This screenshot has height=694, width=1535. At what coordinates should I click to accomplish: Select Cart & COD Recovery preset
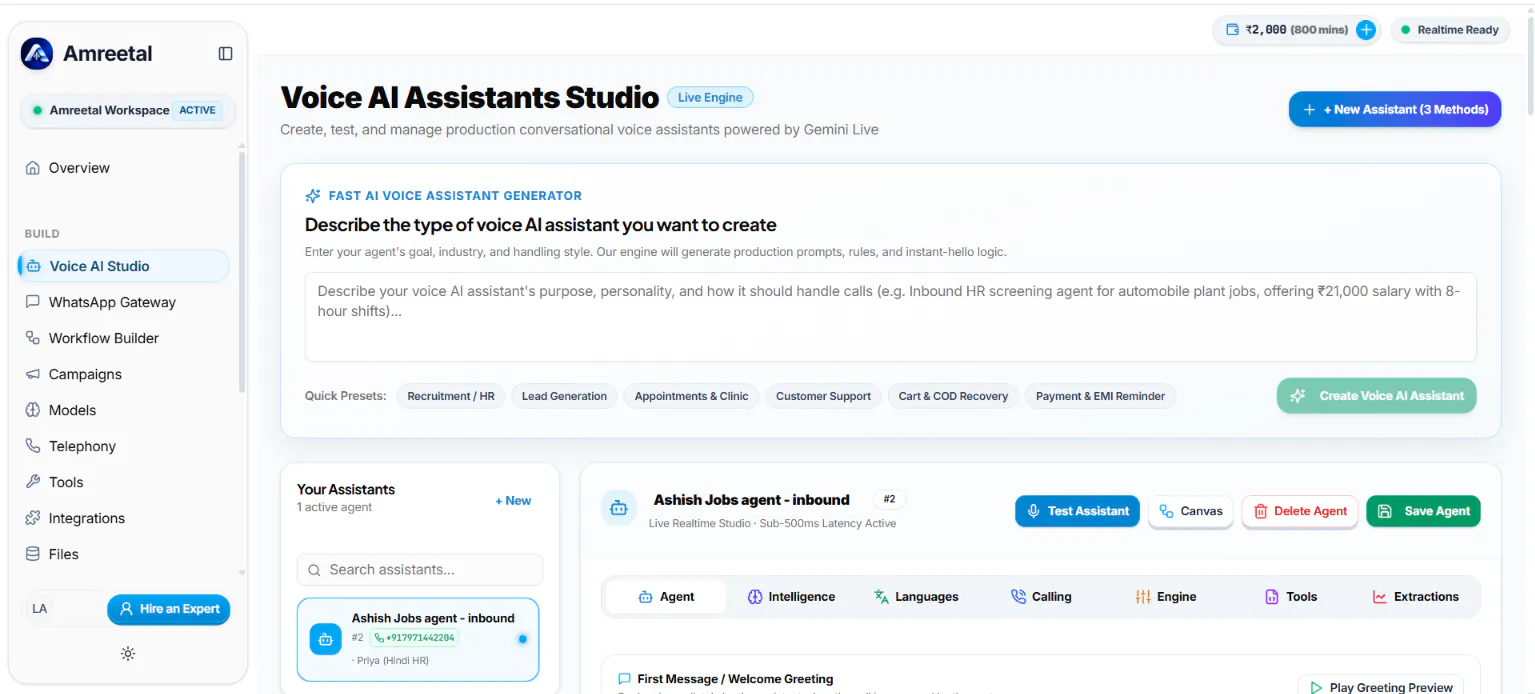(953, 396)
